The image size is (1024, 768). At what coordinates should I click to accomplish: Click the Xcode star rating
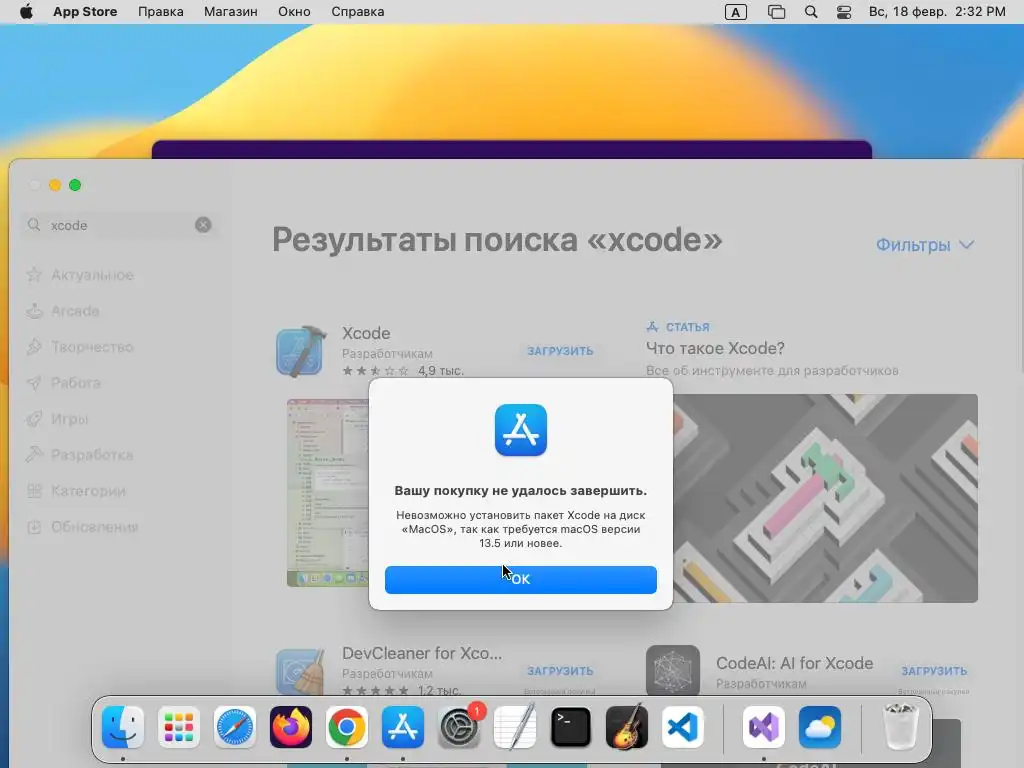(x=376, y=371)
